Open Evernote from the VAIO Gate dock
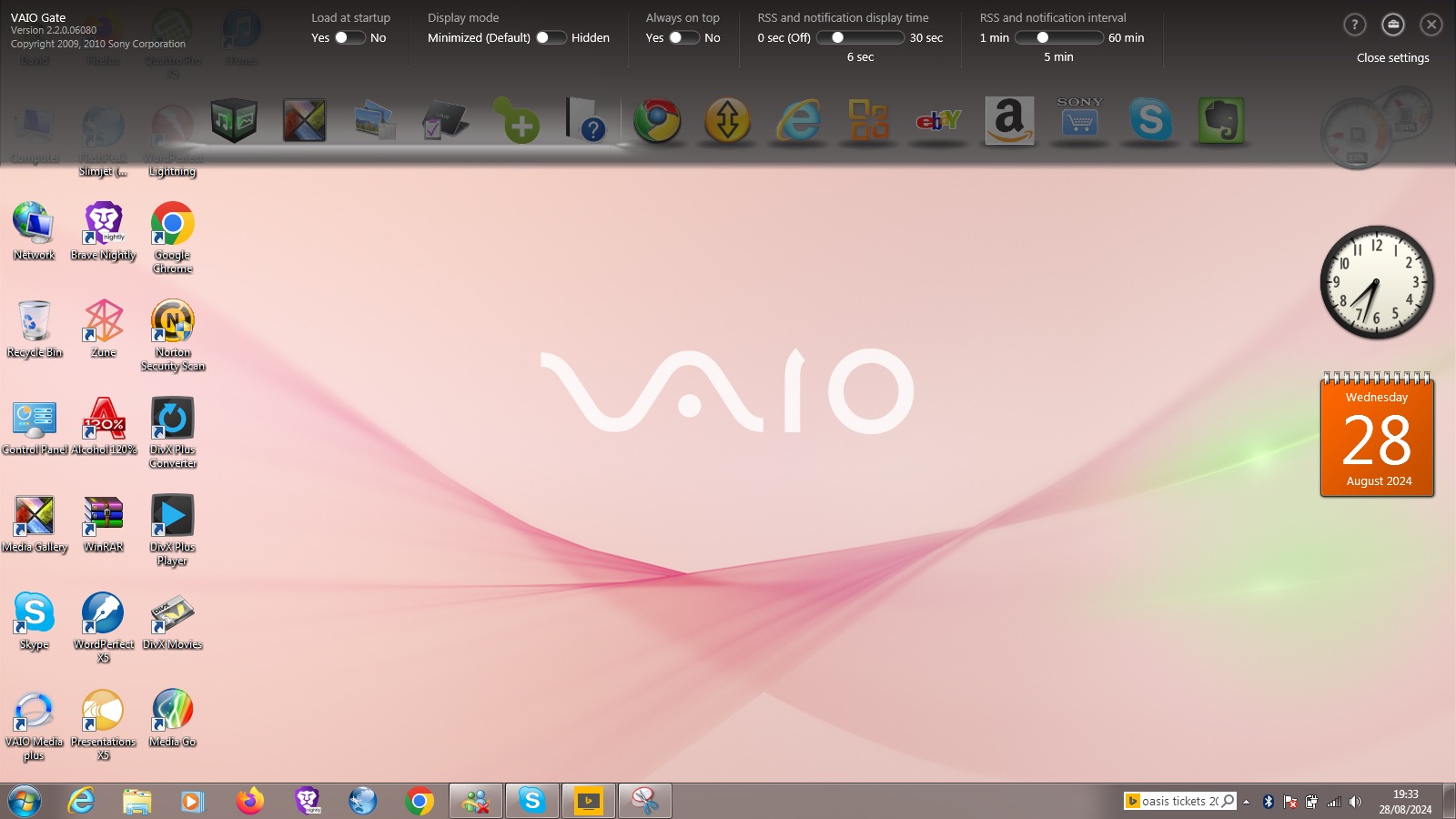 click(x=1220, y=121)
